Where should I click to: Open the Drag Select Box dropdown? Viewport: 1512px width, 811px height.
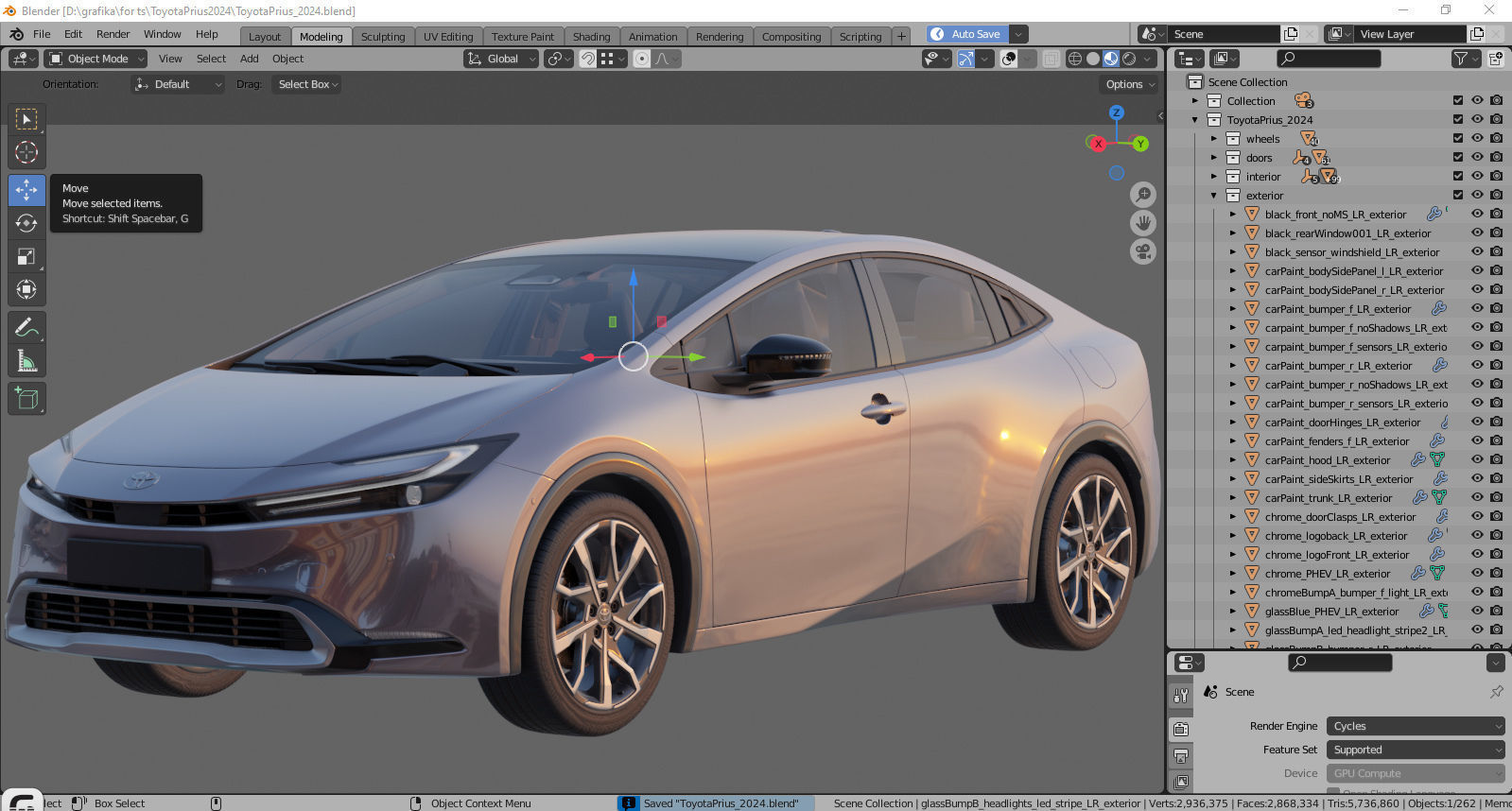coord(307,84)
